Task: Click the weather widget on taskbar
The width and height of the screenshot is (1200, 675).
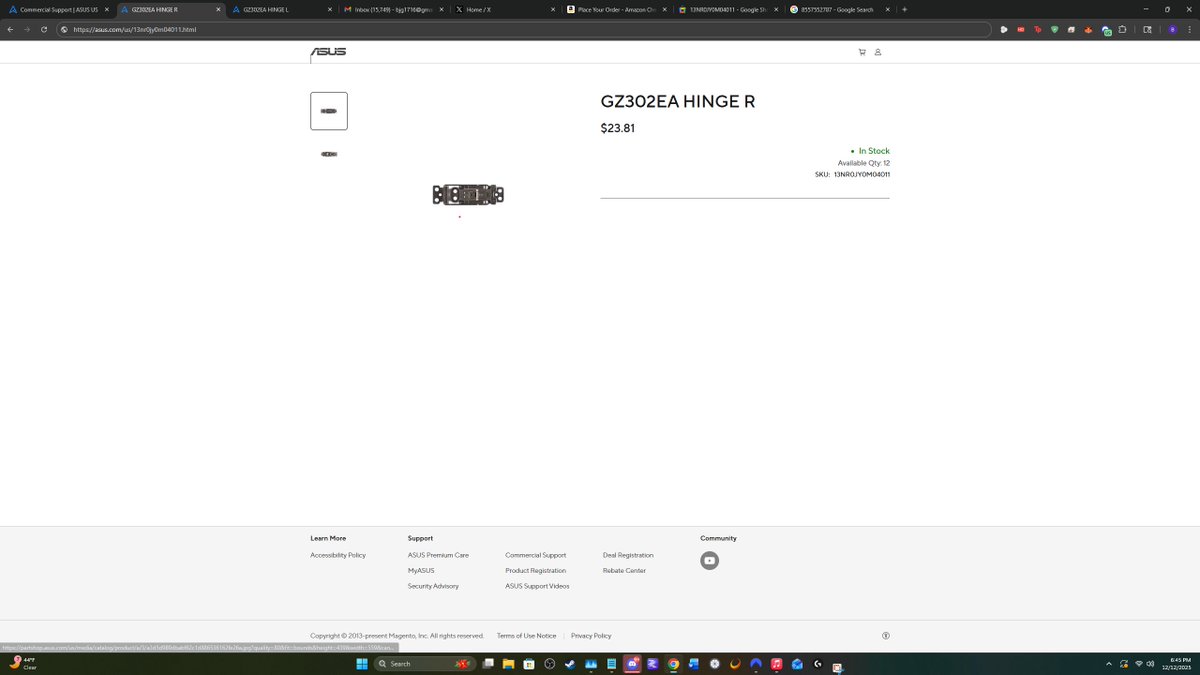Action: click(22, 663)
